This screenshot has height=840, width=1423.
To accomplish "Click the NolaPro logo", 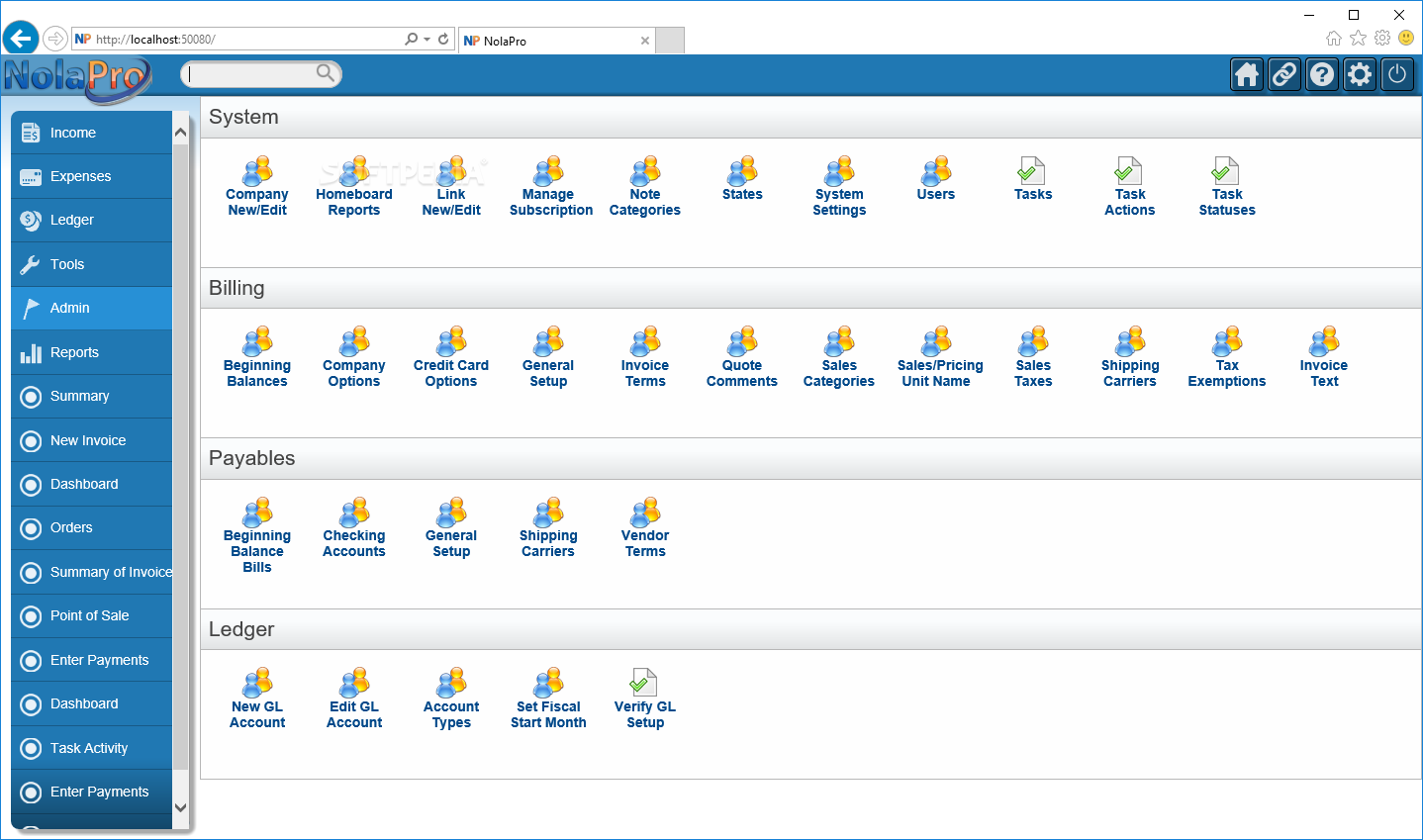I will [77, 79].
